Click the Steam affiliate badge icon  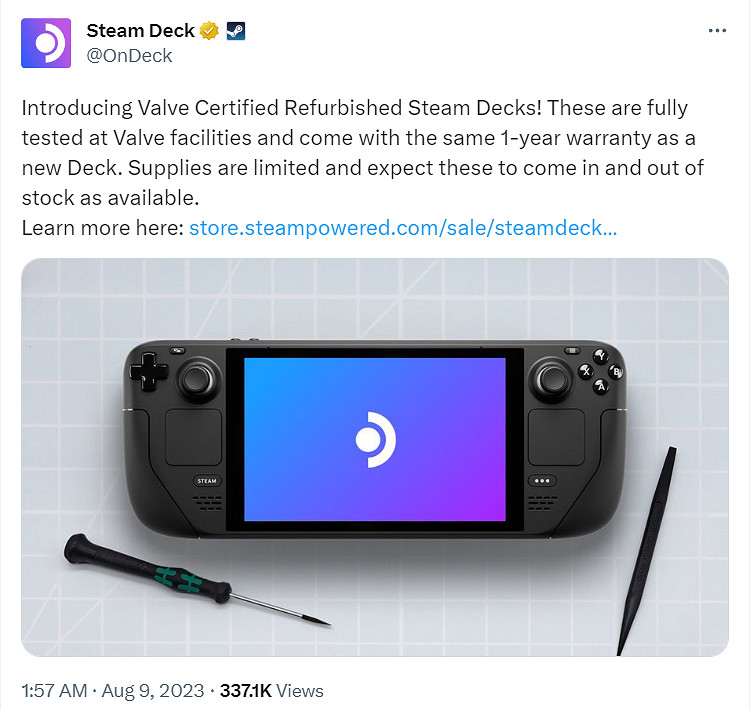pos(236,31)
